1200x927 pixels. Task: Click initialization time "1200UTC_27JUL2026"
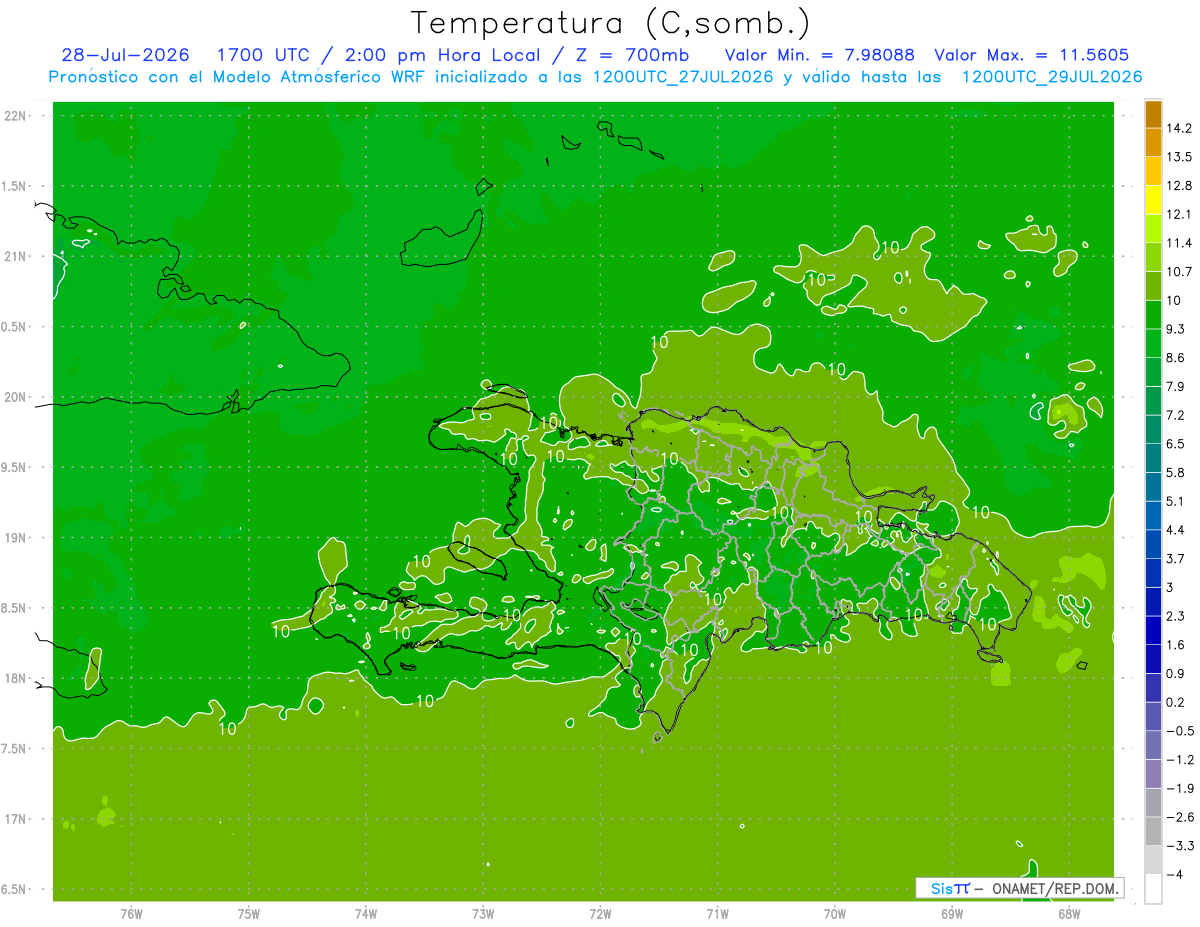point(684,76)
